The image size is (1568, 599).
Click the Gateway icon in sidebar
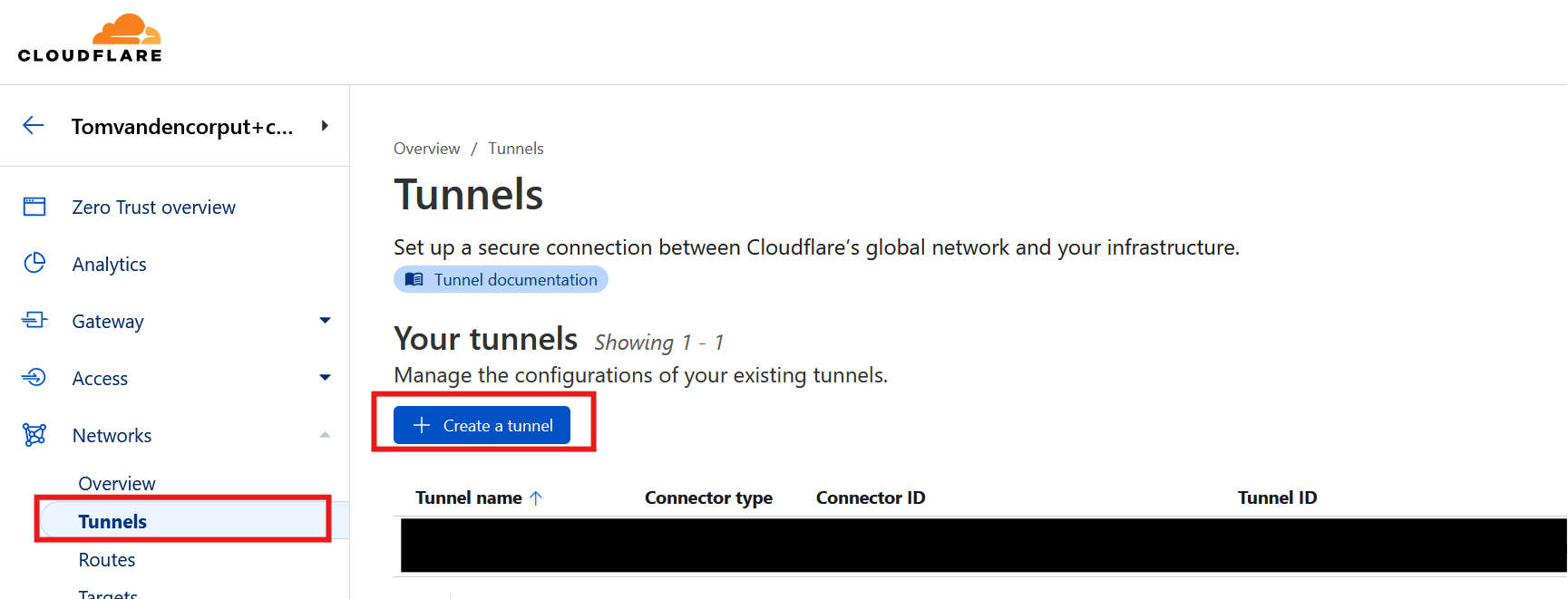tap(34, 320)
